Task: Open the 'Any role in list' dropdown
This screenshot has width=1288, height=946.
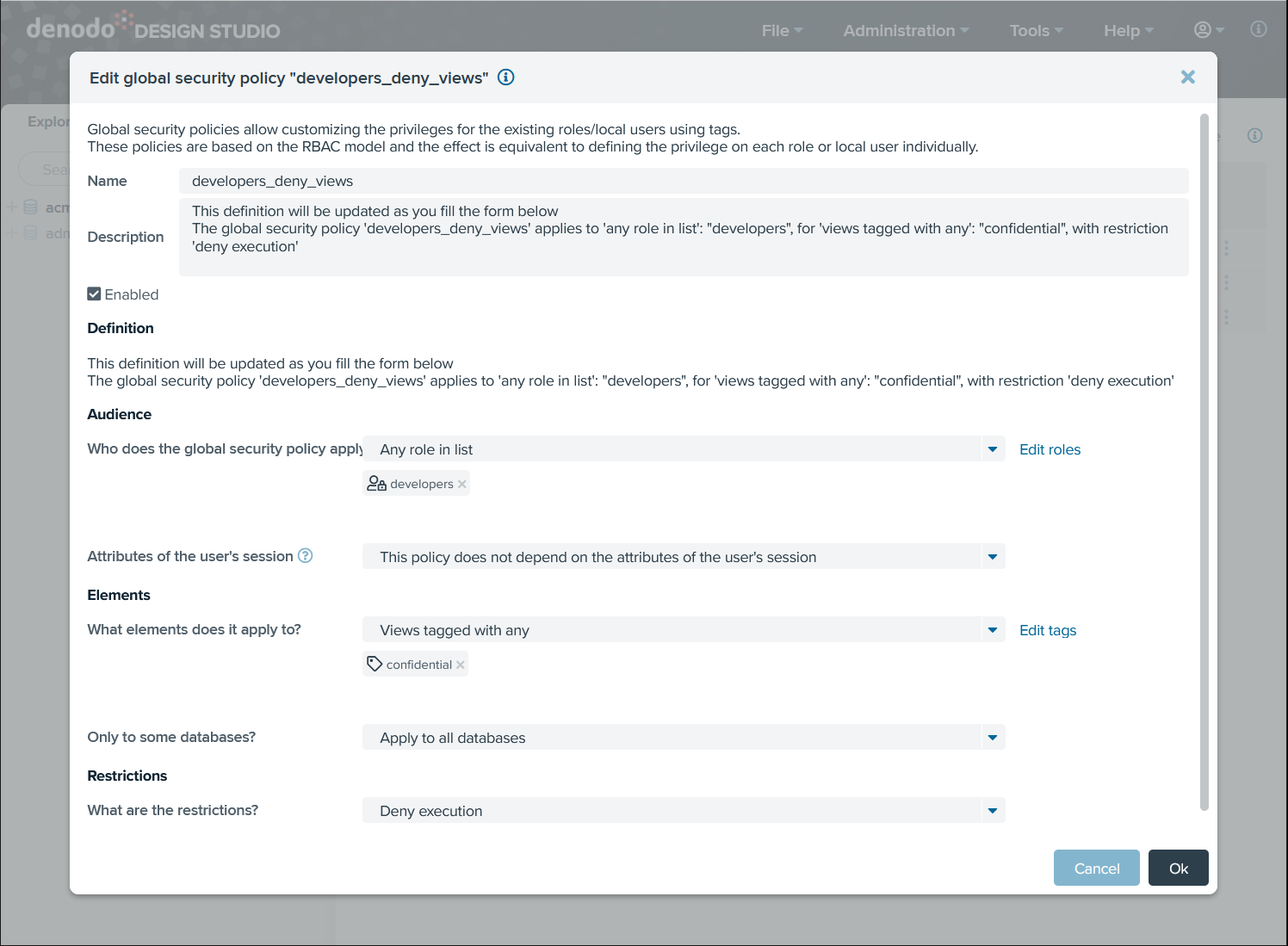Action: (x=684, y=449)
